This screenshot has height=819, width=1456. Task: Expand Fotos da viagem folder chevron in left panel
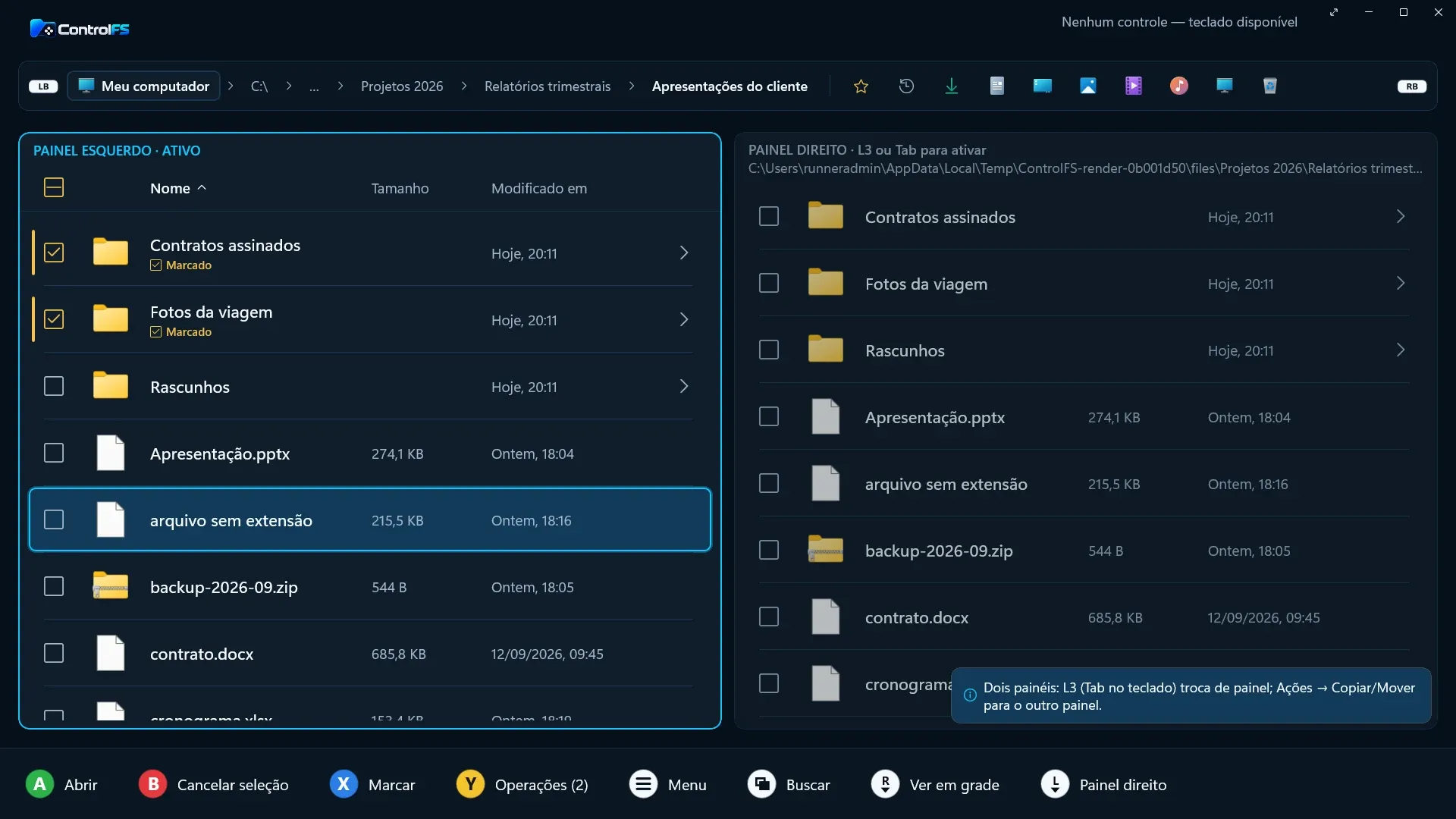coord(684,319)
